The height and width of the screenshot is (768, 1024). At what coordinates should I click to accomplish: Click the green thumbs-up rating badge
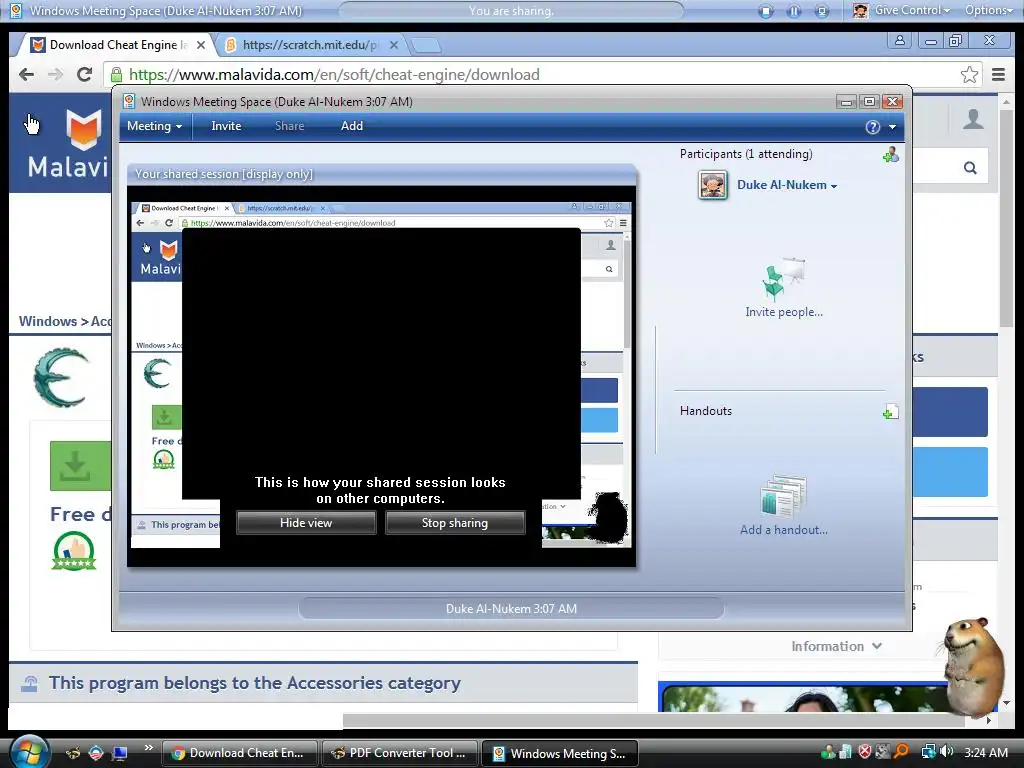74,551
